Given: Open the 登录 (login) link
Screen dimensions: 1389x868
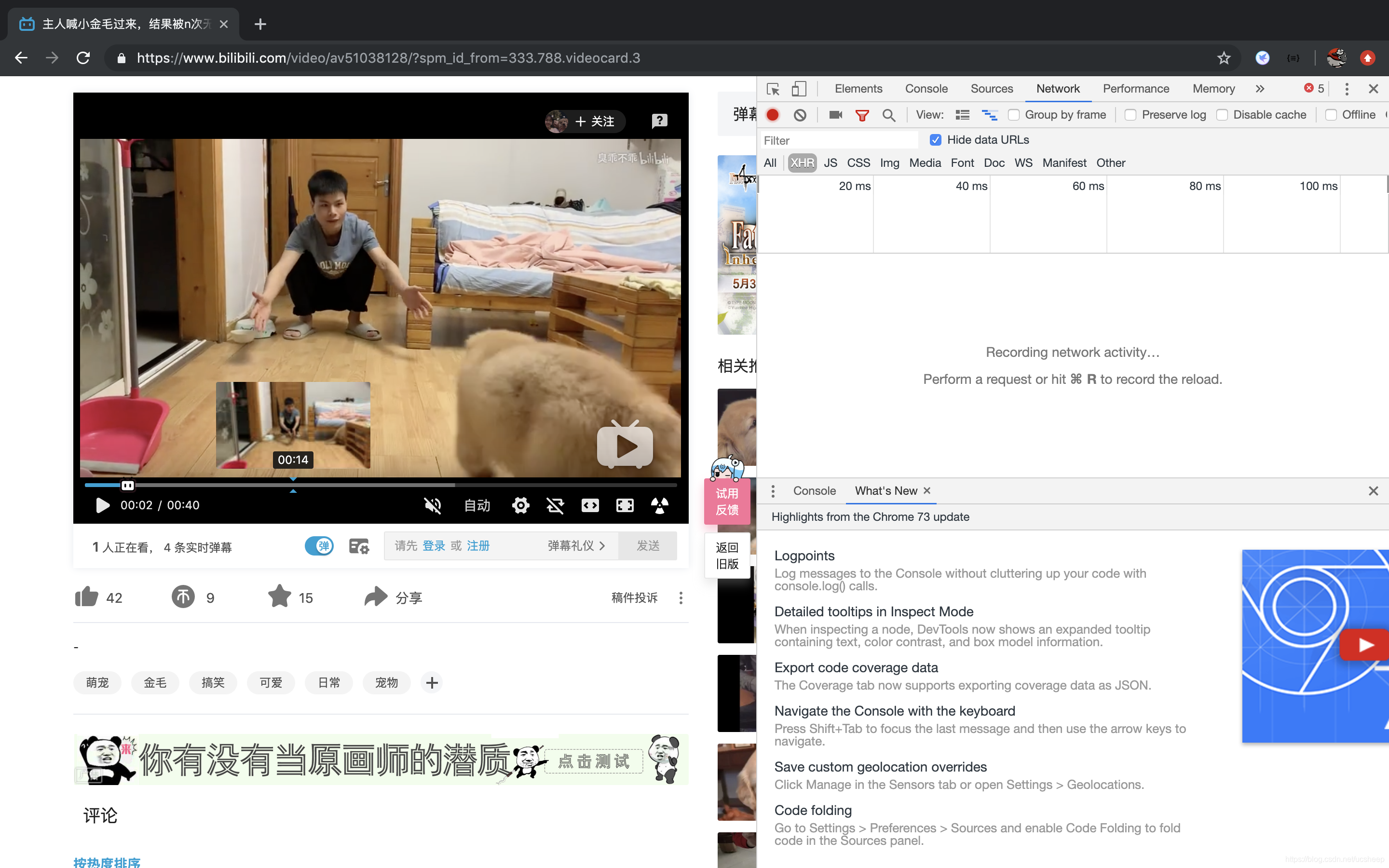Looking at the screenshot, I should (434, 545).
